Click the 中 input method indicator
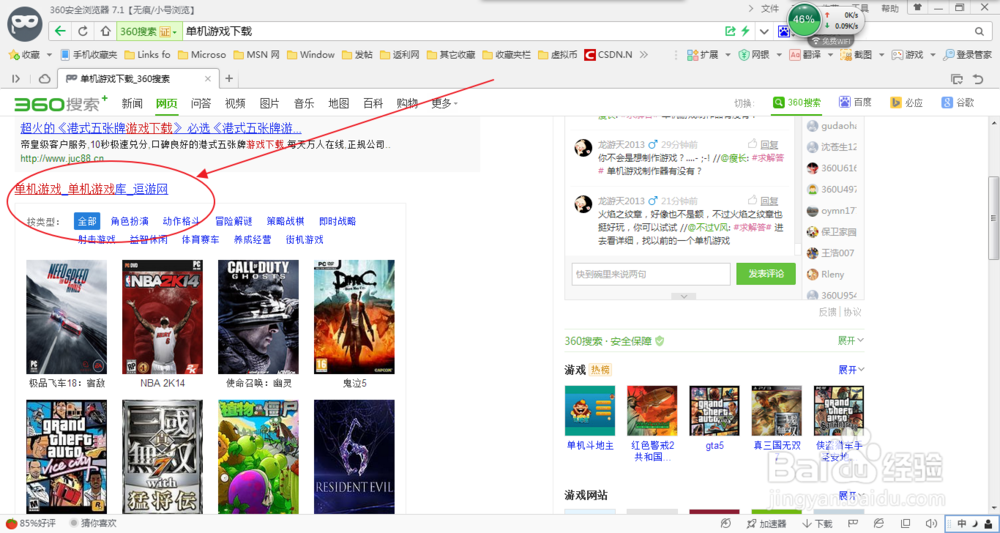 click(x=962, y=524)
